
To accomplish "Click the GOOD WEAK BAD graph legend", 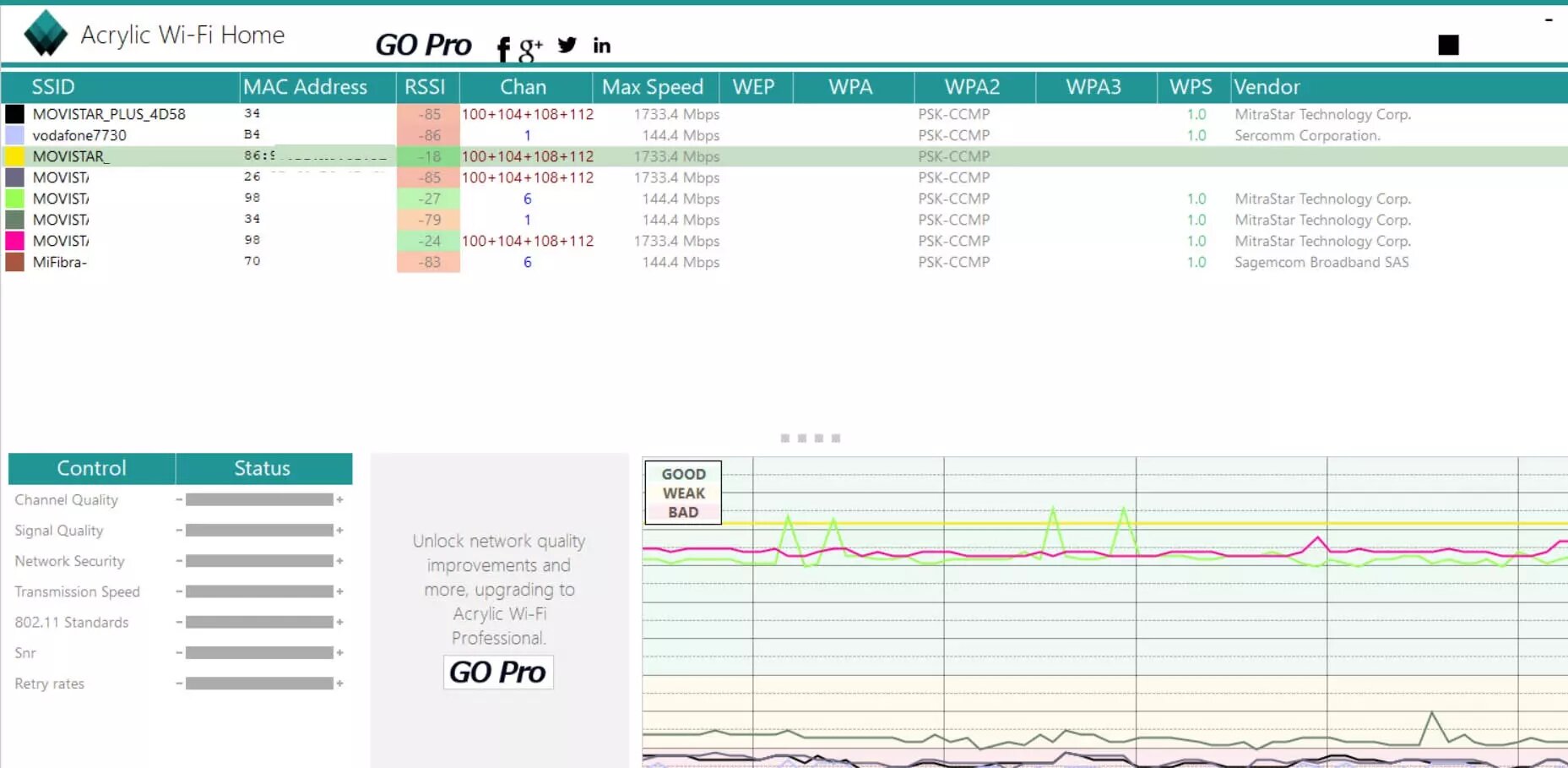I will [x=683, y=493].
